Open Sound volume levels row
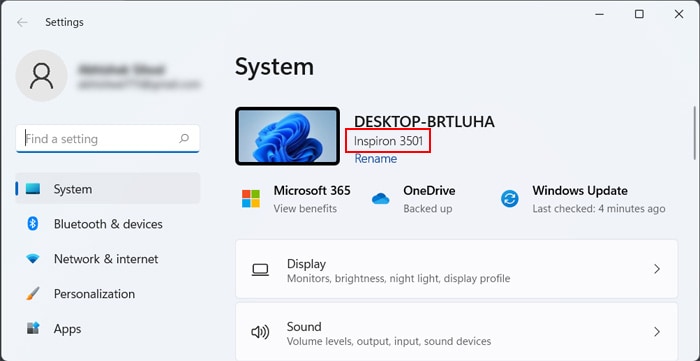This screenshot has height=361, width=700. coord(456,332)
